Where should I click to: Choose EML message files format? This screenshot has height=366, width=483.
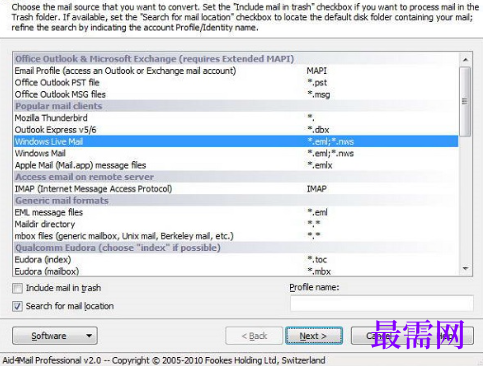(x=236, y=212)
